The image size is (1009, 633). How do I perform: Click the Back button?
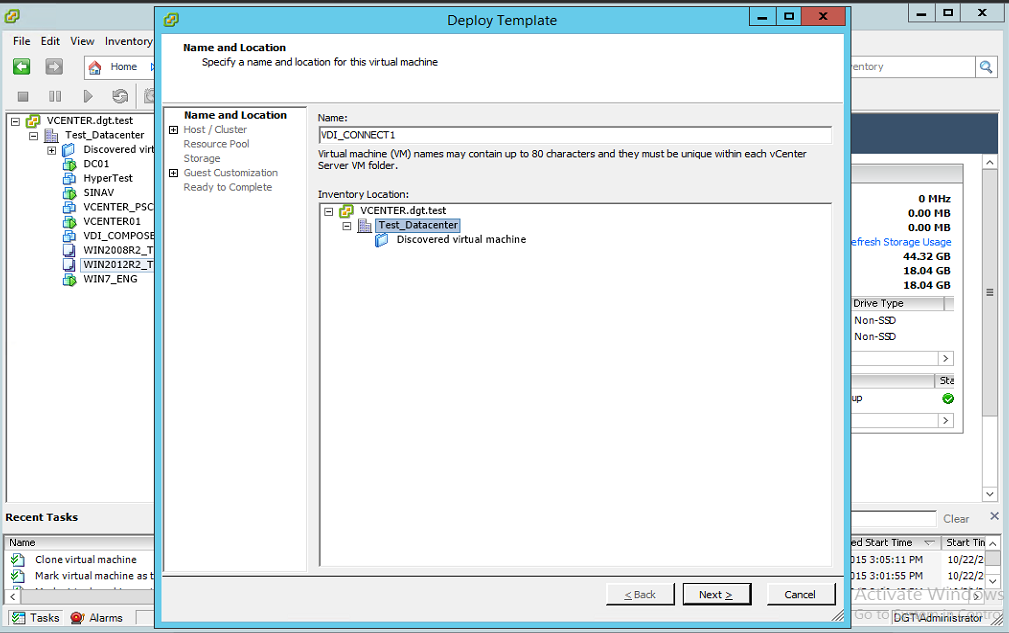pos(640,594)
